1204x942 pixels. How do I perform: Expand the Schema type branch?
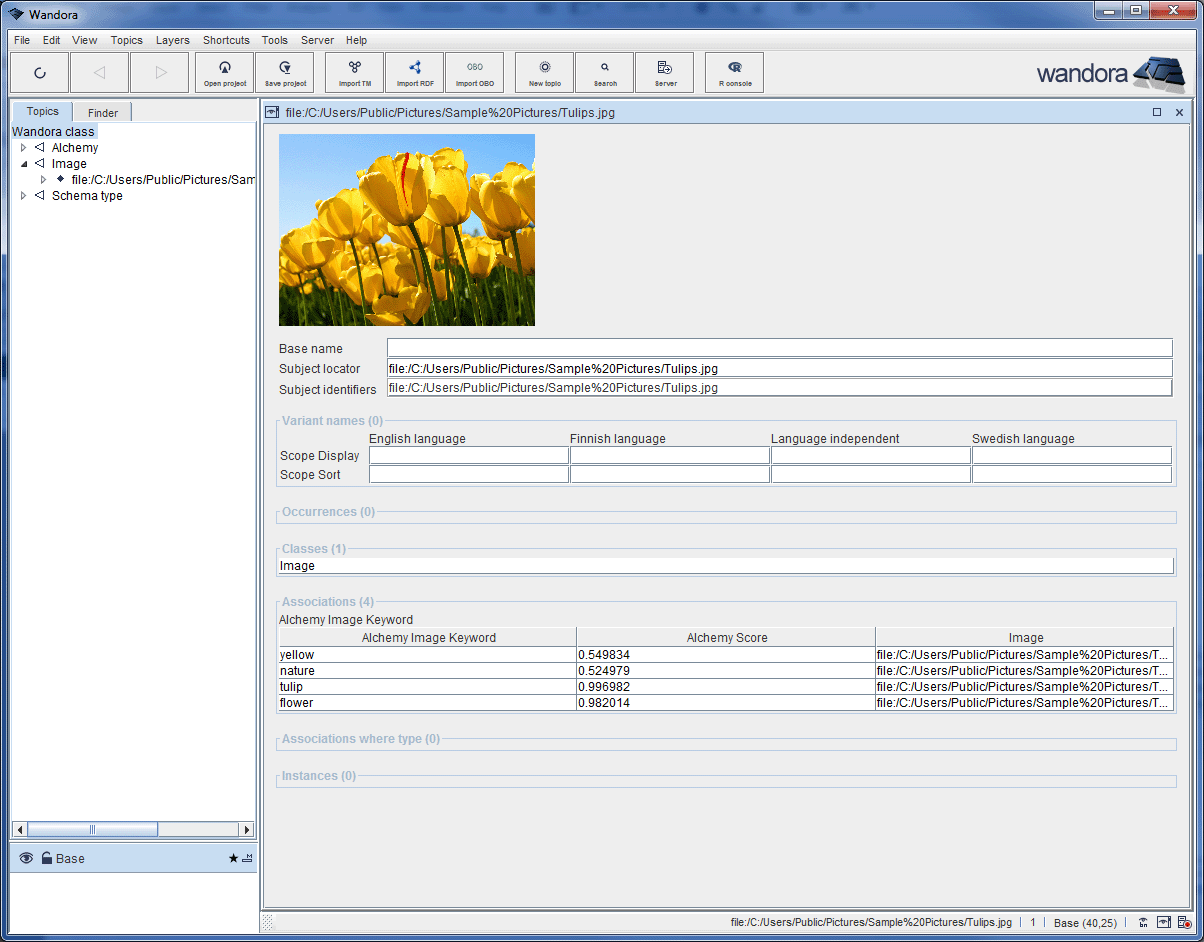(24, 195)
